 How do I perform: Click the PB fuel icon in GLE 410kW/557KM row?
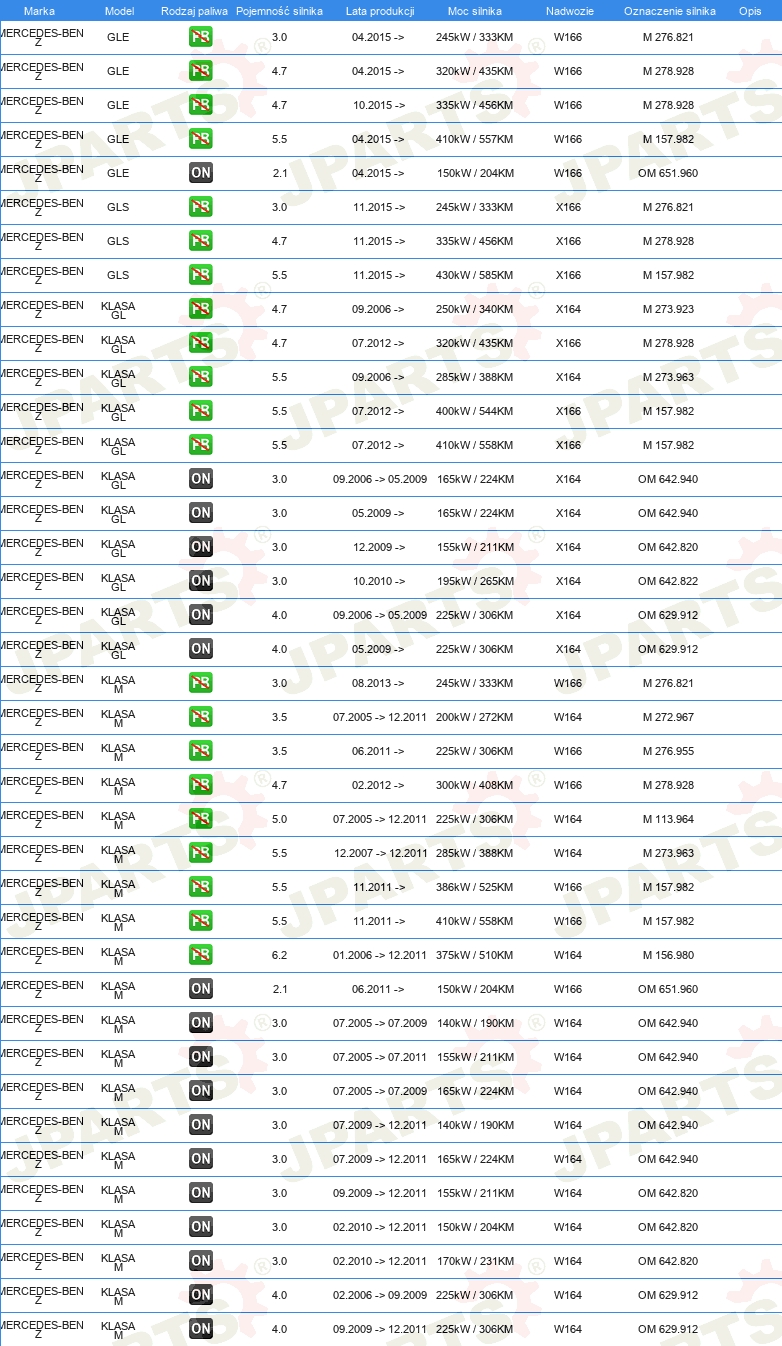201,139
